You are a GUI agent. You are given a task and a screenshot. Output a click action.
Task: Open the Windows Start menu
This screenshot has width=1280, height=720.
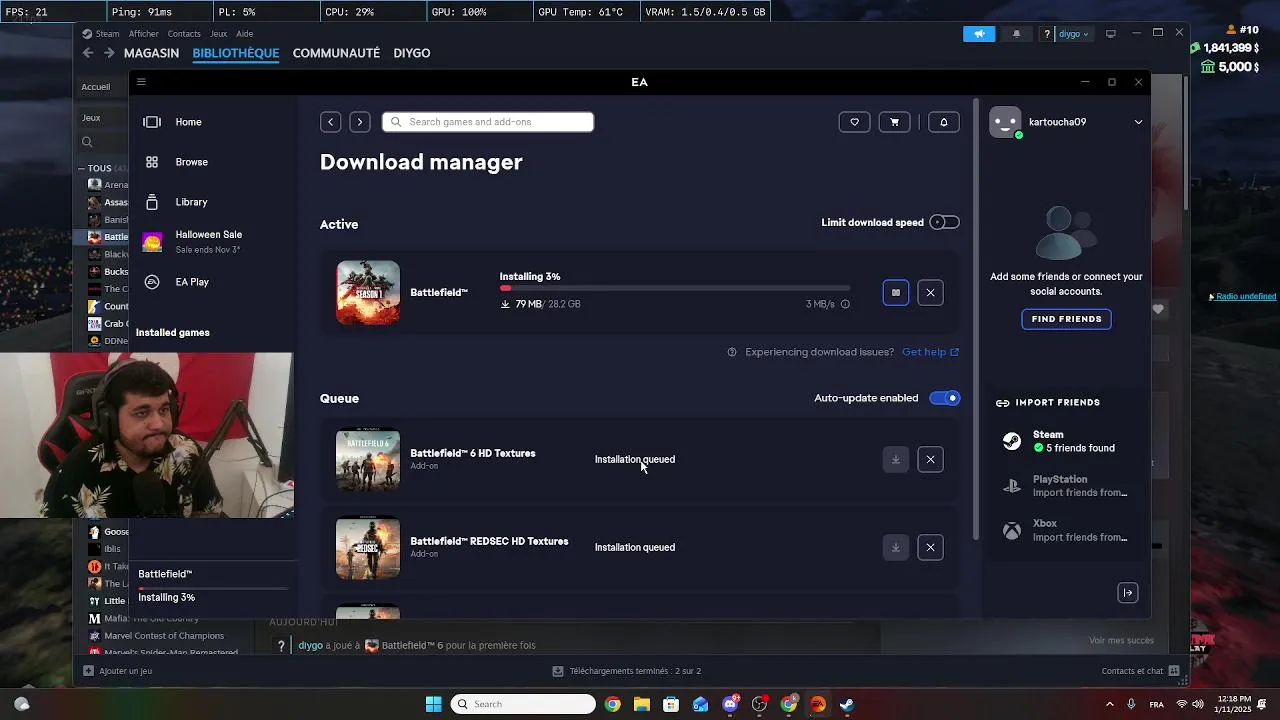pos(434,704)
